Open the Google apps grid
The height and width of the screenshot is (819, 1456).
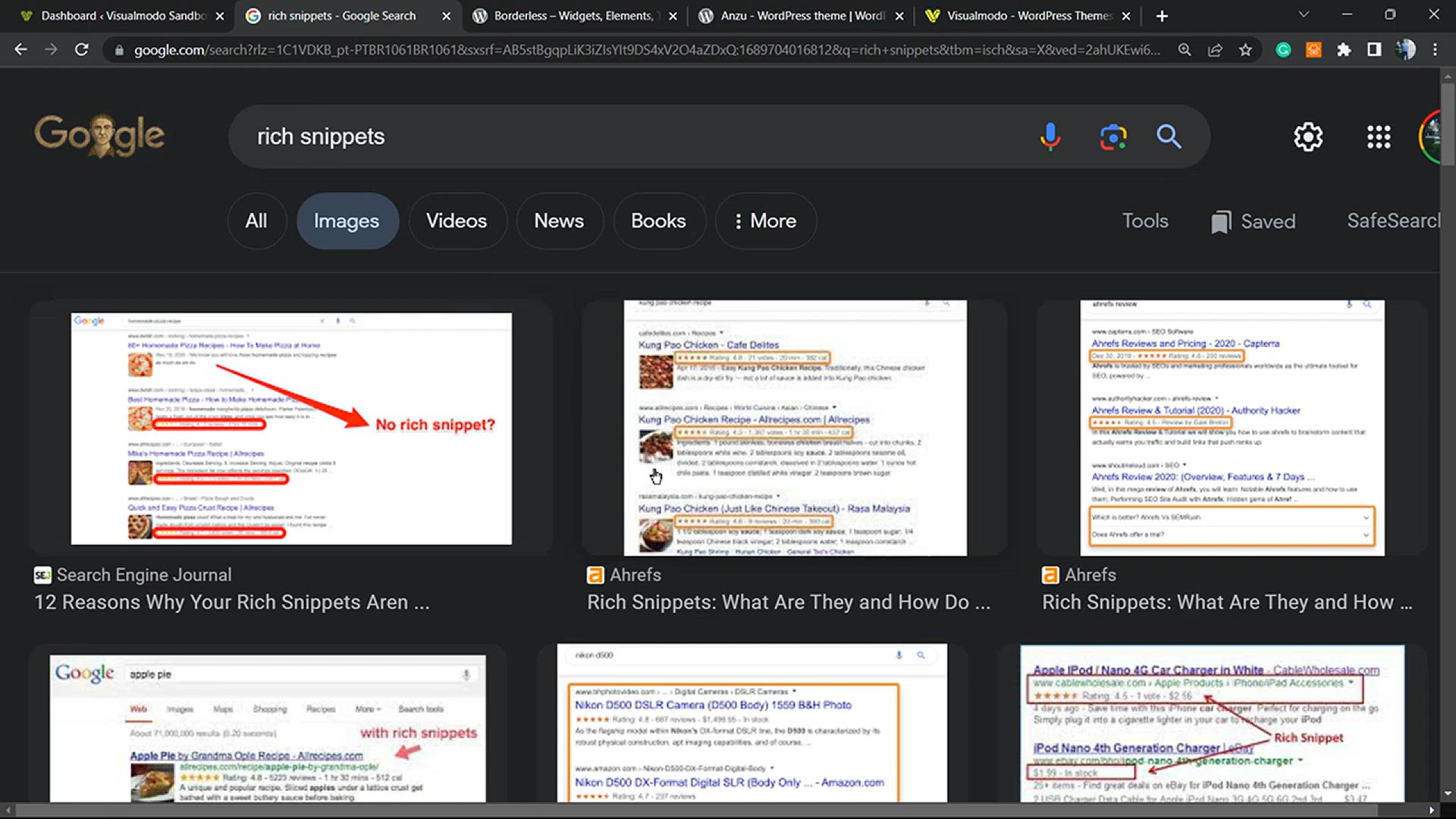[1379, 137]
